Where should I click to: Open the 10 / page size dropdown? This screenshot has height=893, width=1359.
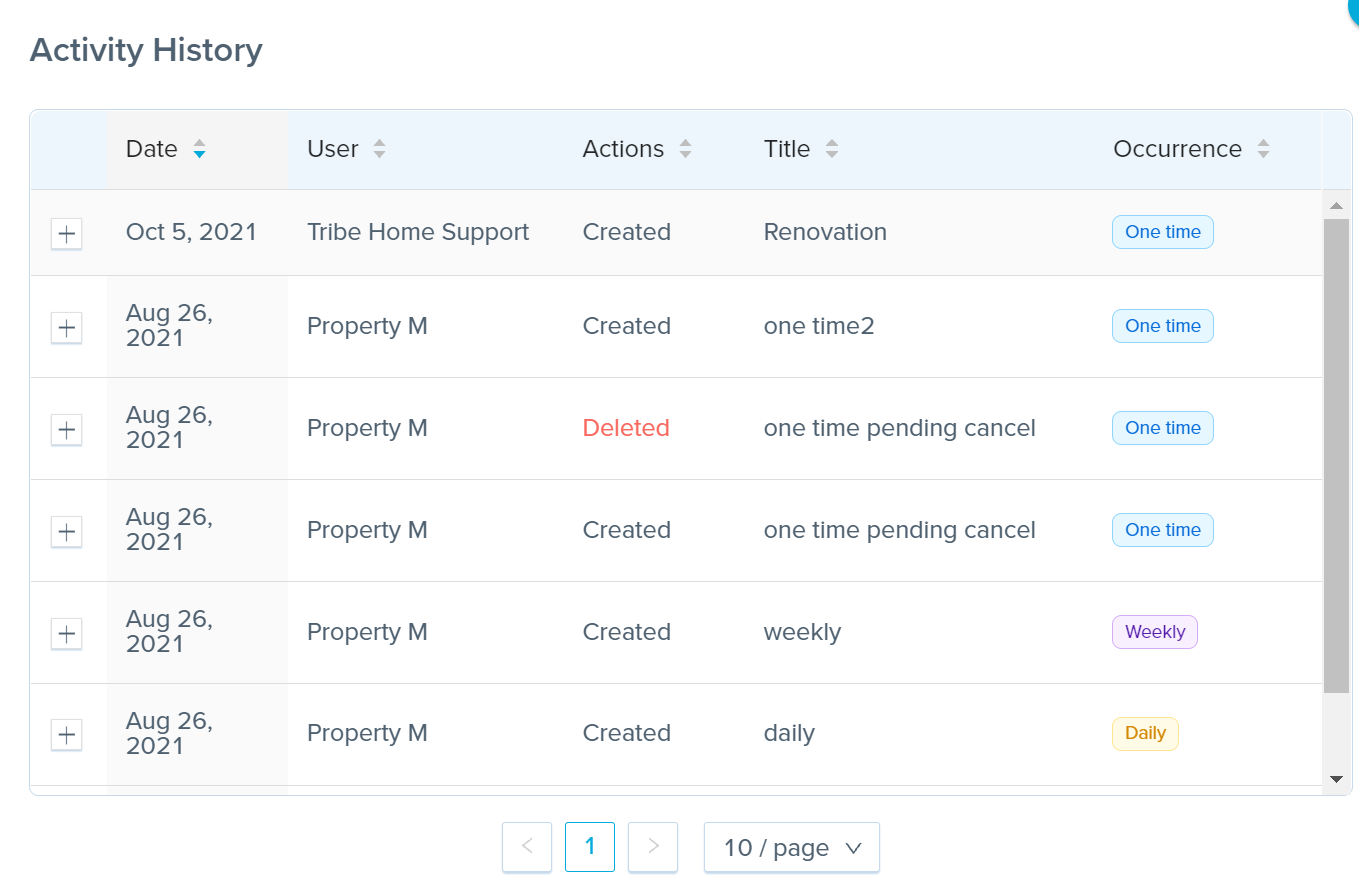pyautogui.click(x=792, y=847)
